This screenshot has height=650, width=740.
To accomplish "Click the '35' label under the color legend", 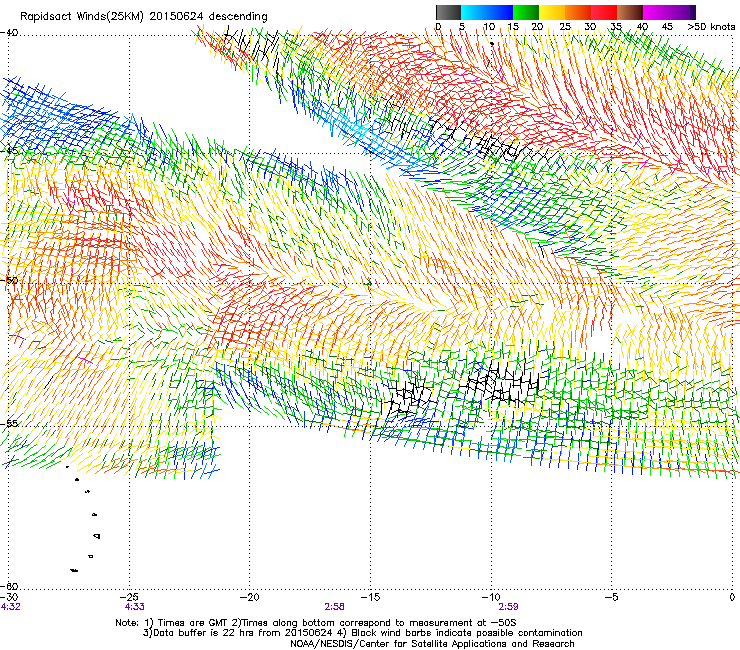I will click(616, 27).
